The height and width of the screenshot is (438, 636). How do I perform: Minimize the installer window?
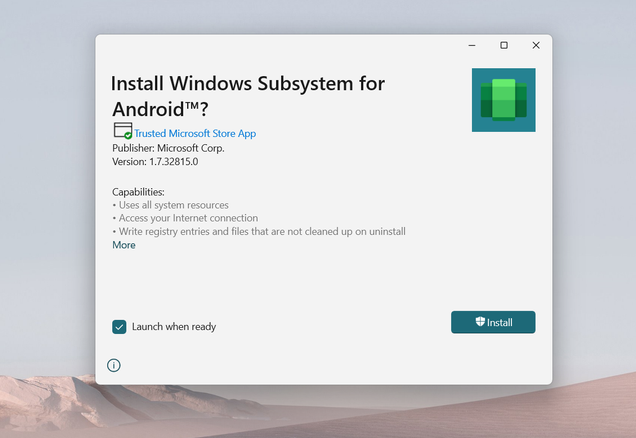click(472, 45)
